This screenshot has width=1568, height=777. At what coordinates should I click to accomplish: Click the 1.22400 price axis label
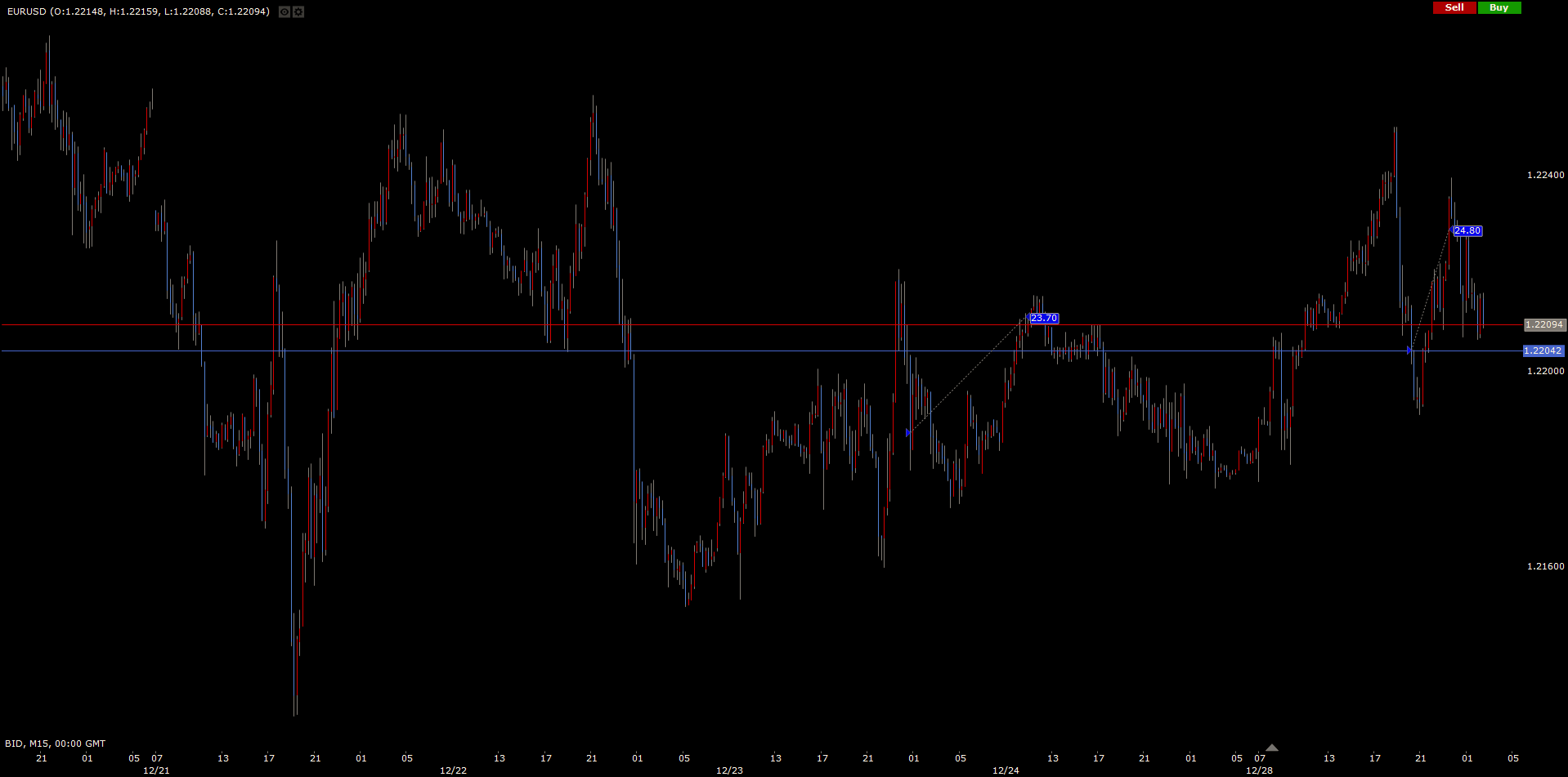1545,175
